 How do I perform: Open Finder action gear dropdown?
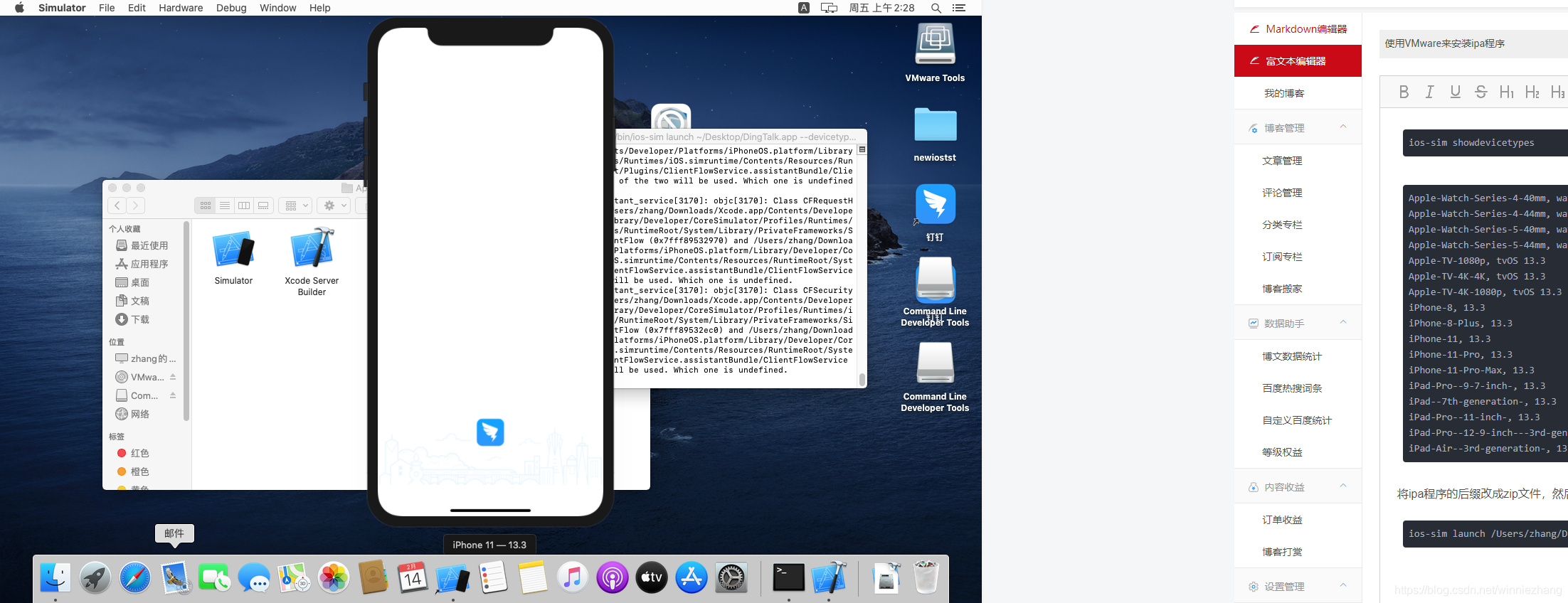tap(334, 206)
